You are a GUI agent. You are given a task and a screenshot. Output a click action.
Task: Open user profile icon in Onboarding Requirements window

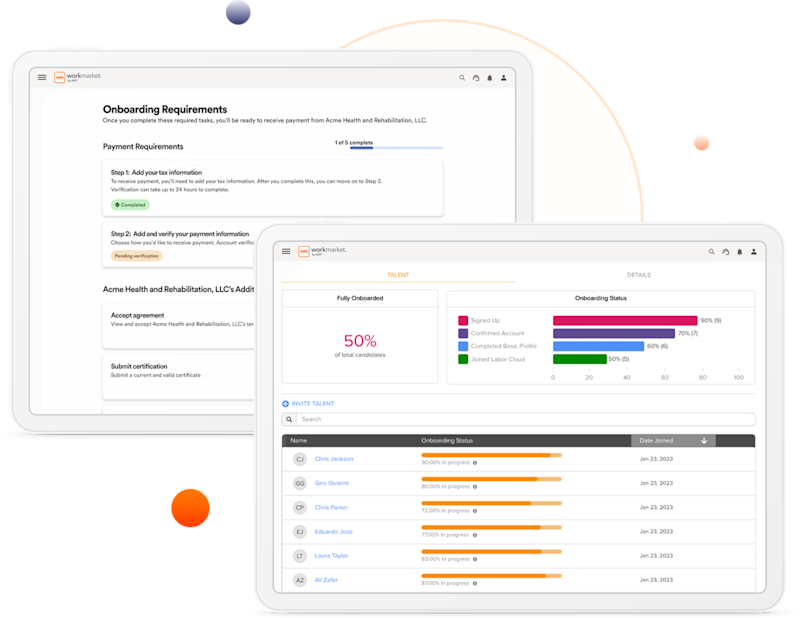(x=504, y=78)
